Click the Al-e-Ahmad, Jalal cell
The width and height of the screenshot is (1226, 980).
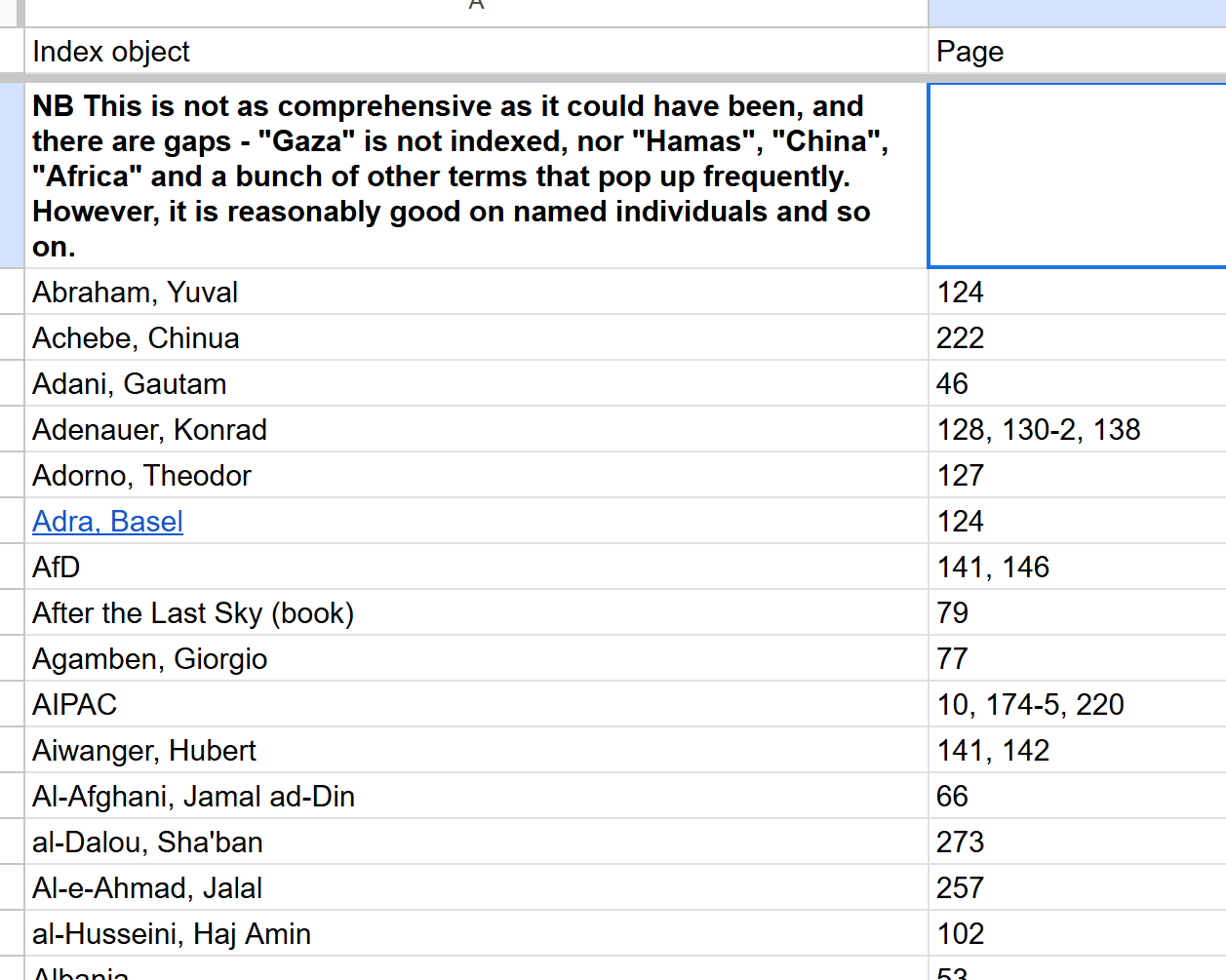(475, 888)
